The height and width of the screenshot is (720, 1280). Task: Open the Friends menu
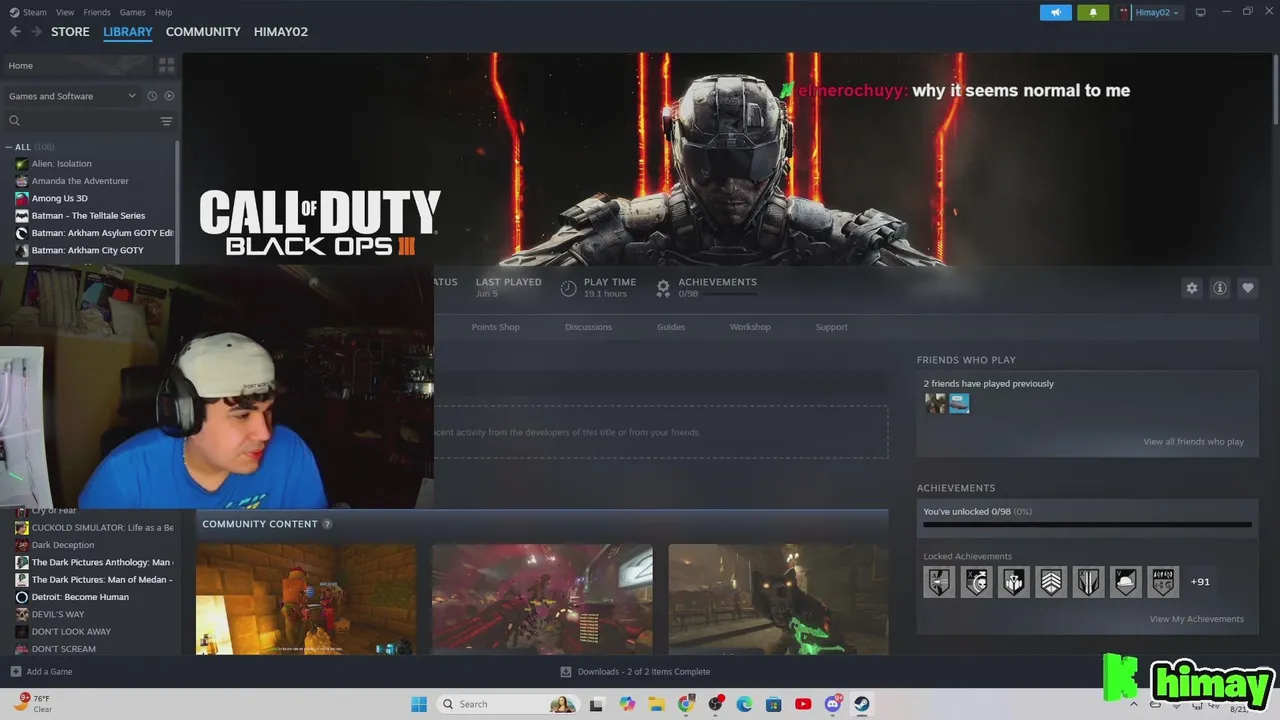(97, 12)
